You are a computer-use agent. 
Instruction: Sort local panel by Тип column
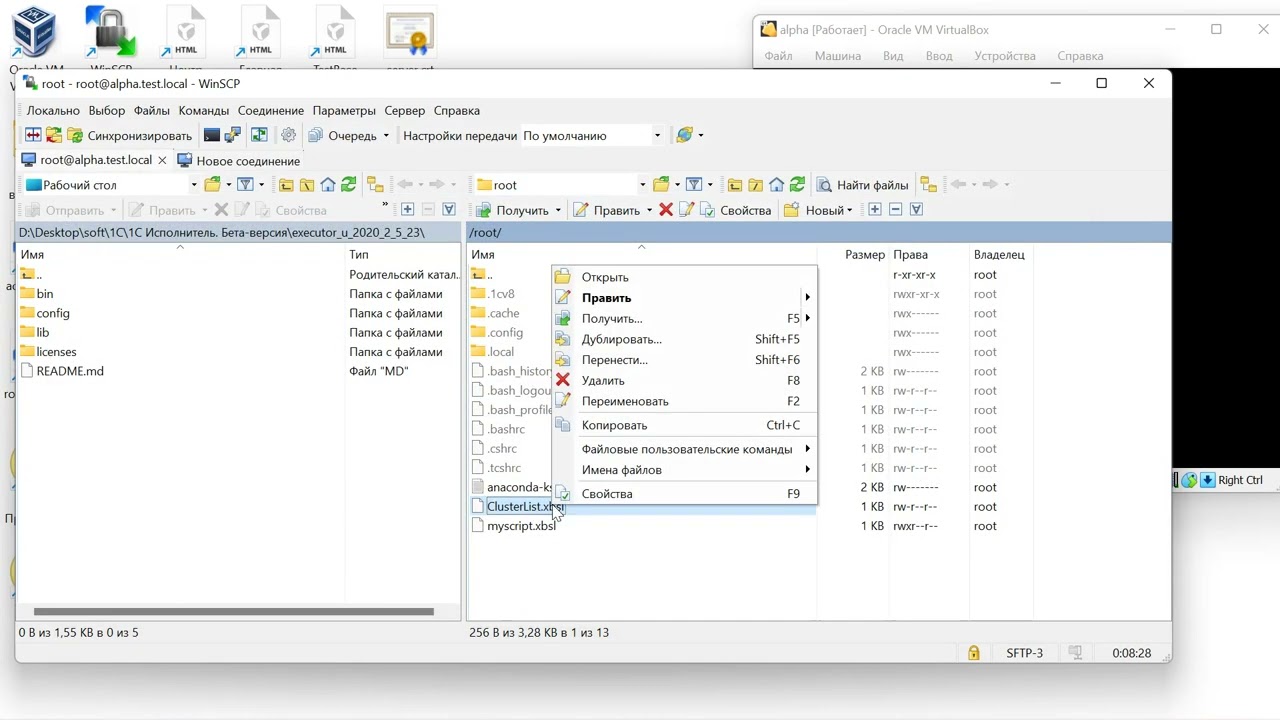[x=403, y=255]
